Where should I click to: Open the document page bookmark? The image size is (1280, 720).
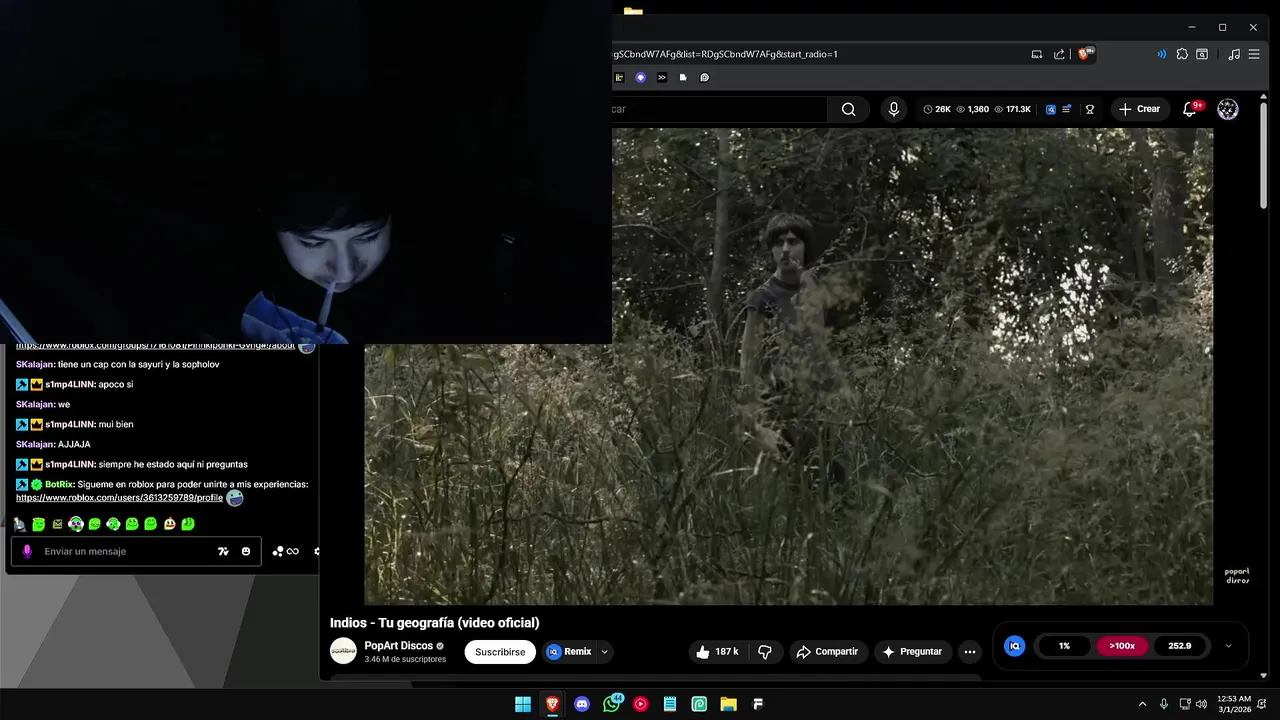pyautogui.click(x=683, y=77)
